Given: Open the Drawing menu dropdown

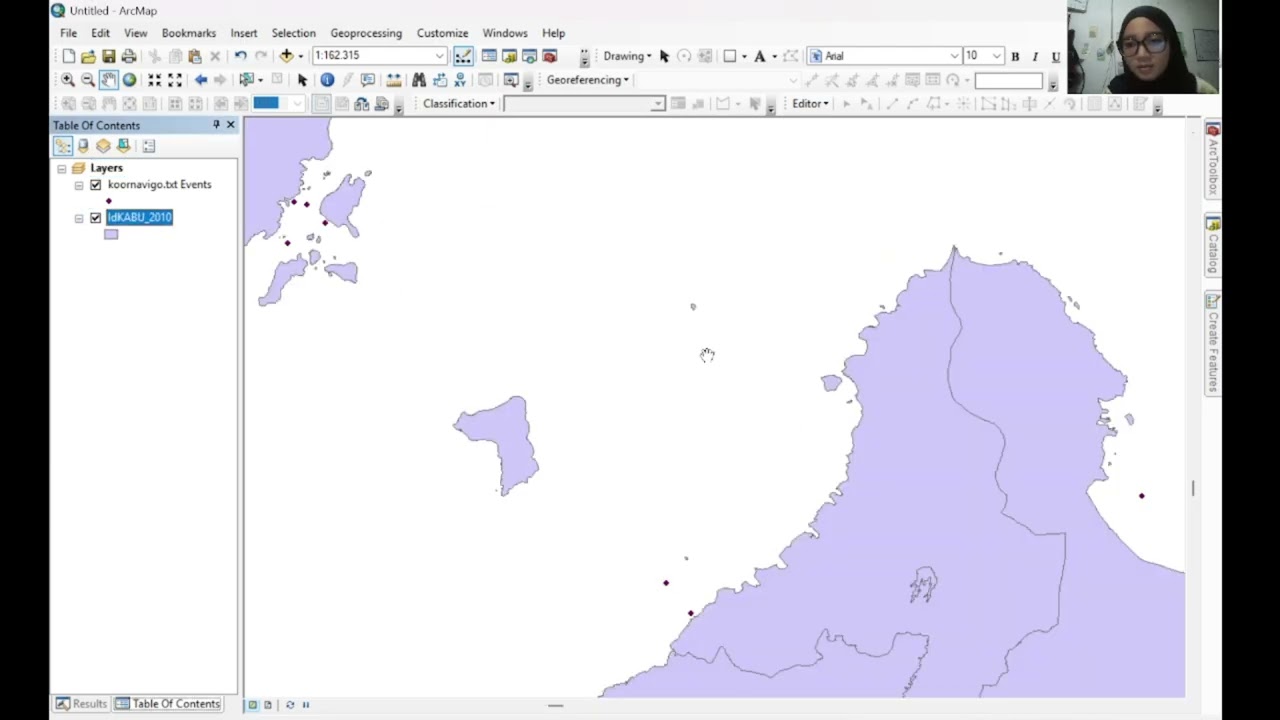Looking at the screenshot, I should (627, 56).
